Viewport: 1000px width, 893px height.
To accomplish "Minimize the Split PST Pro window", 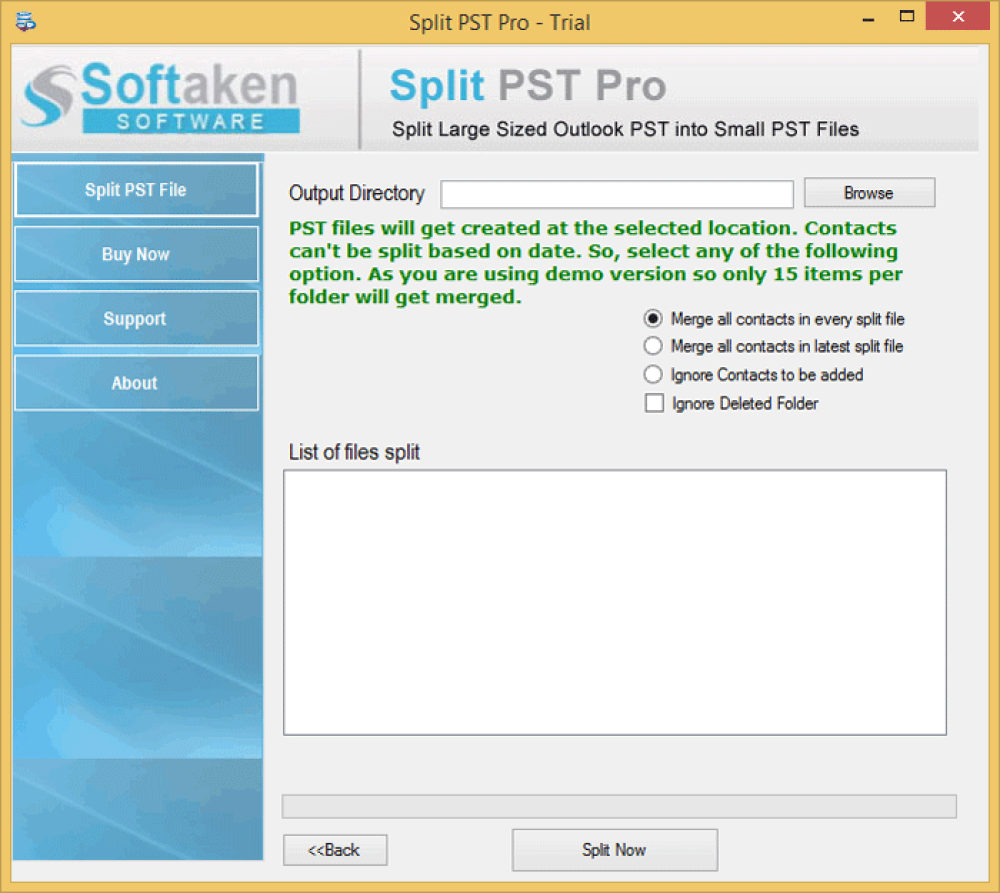I will click(863, 20).
